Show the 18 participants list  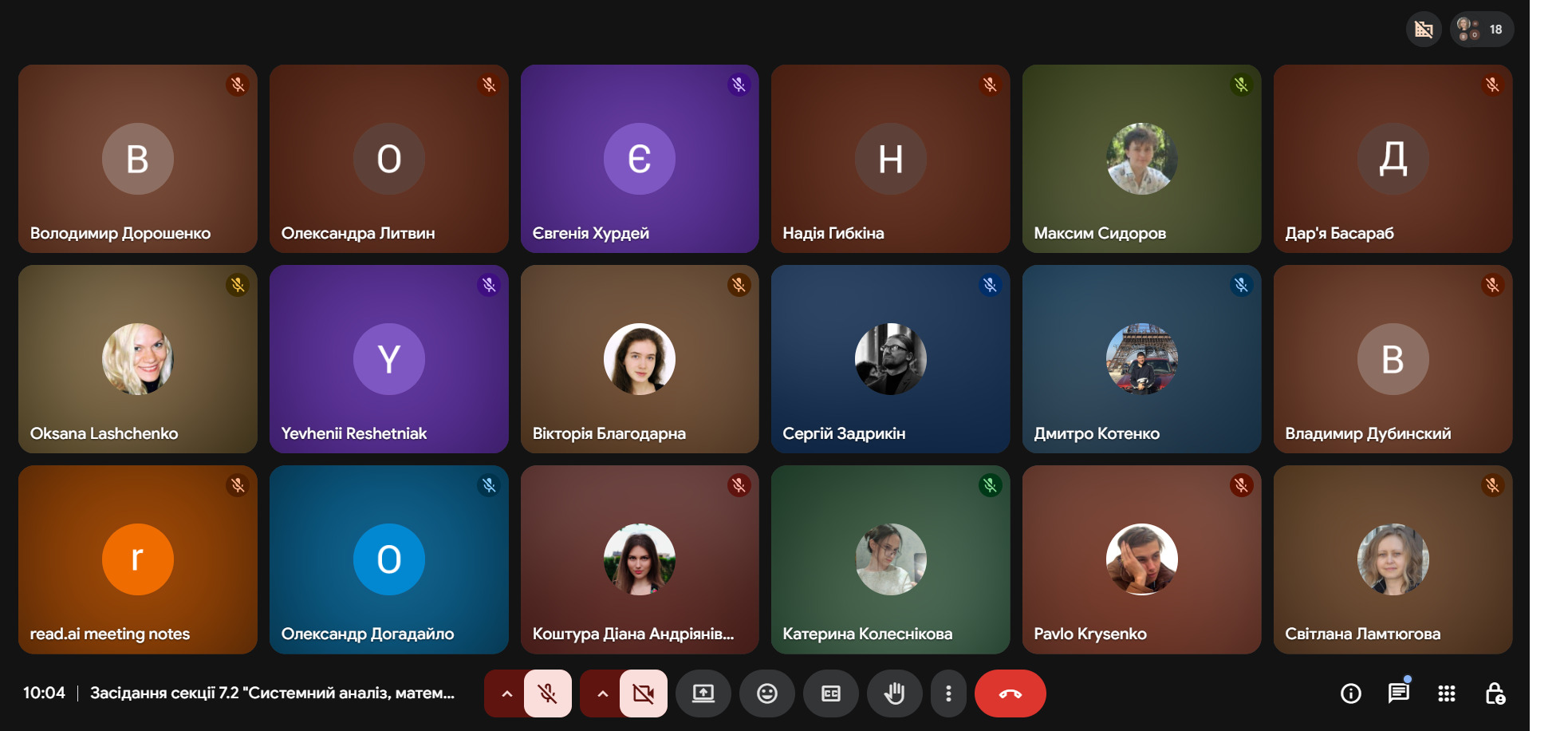coord(1482,30)
